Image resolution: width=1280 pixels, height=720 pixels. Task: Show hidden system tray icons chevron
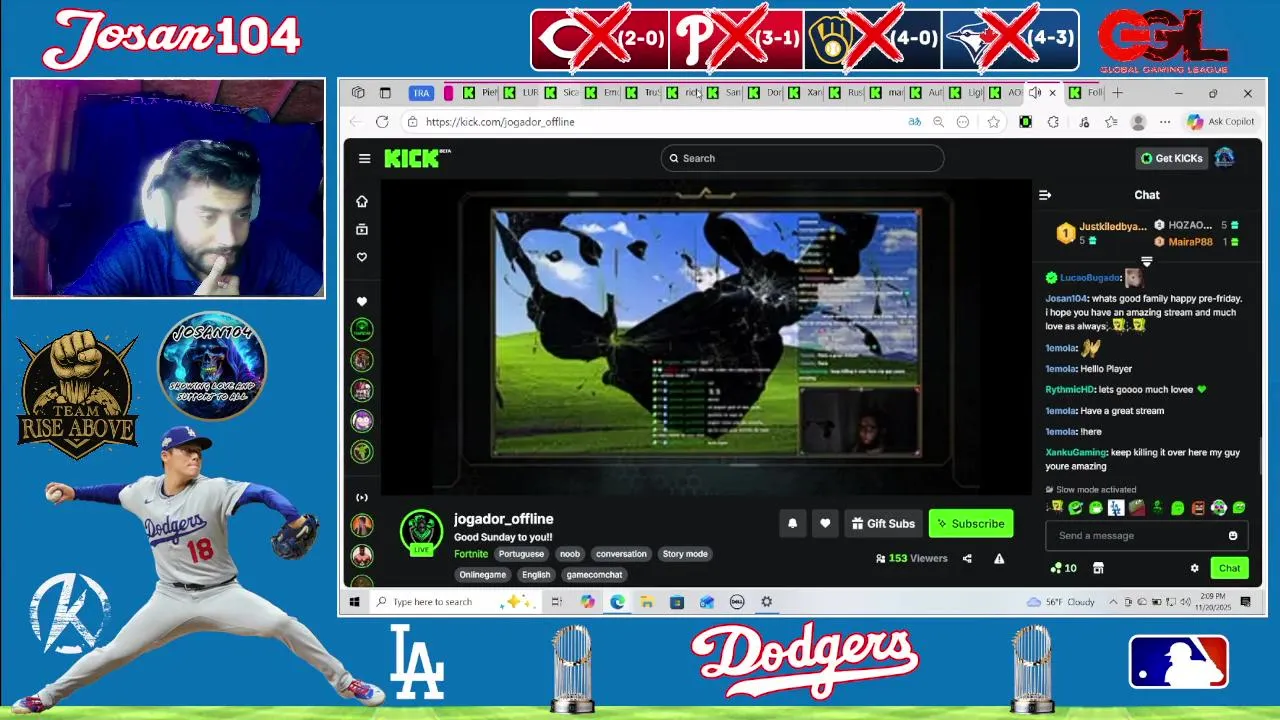(1115, 602)
